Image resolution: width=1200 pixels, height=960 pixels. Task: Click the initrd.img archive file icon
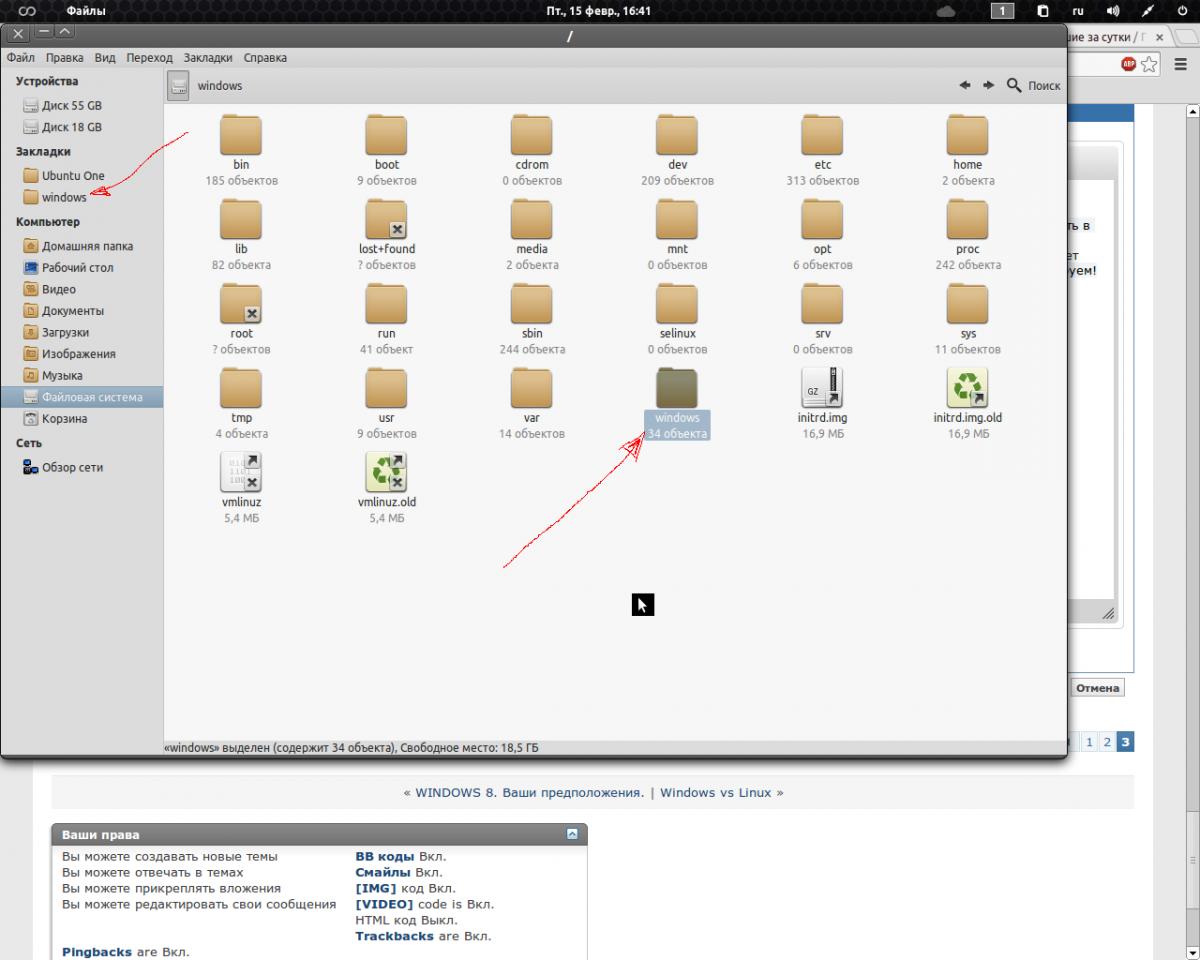[x=822, y=388]
